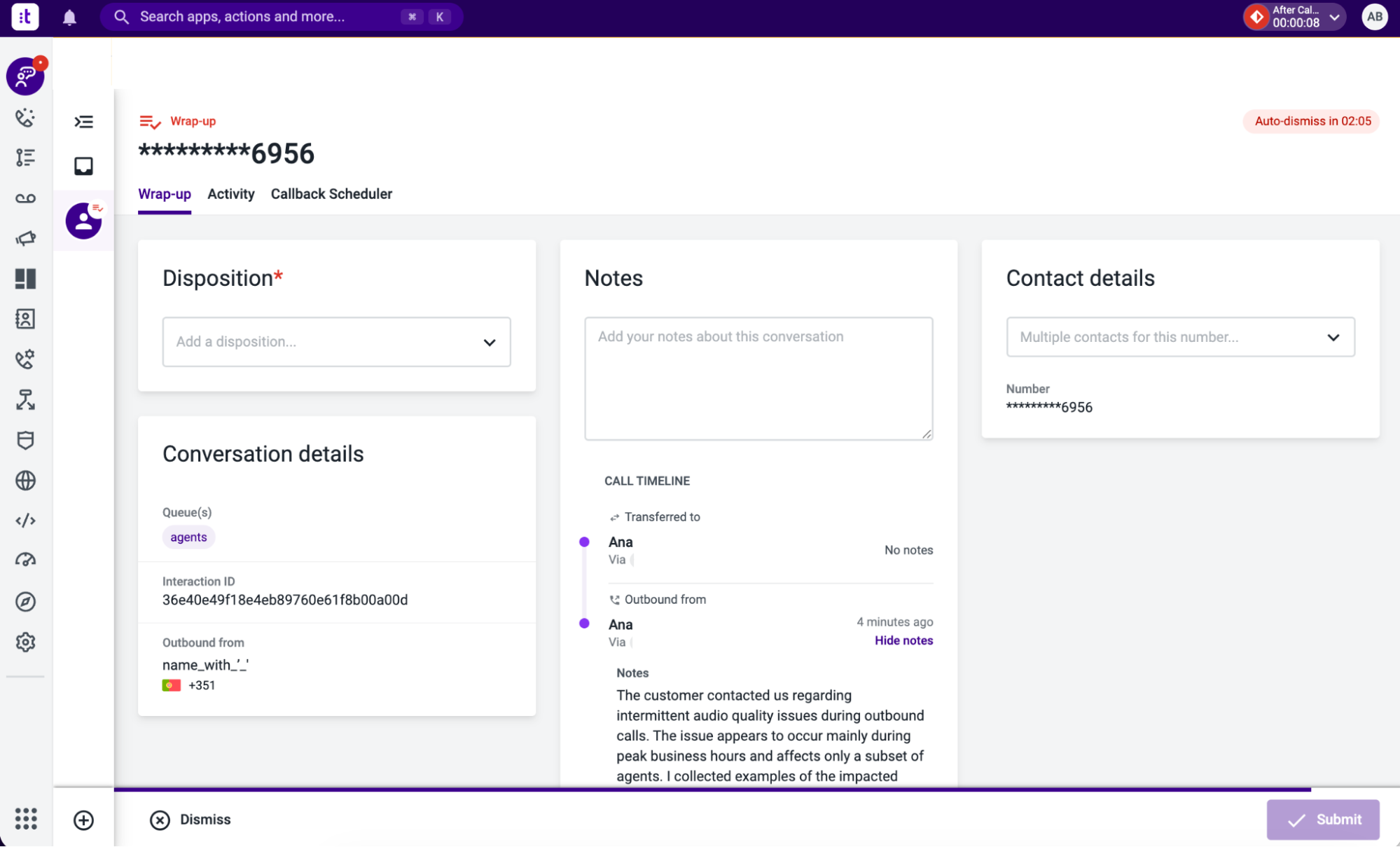Screen dimensions: 1400x847
Task: Expand the After Call status dropdown
Action: (1295, 17)
